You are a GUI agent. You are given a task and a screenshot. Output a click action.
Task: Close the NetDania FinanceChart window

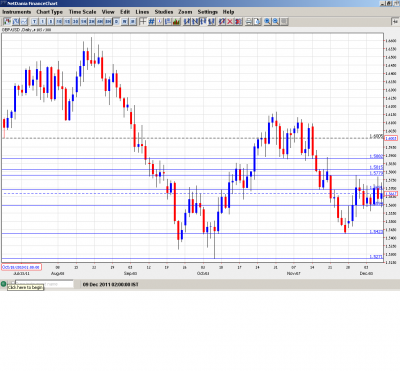coord(397,3)
